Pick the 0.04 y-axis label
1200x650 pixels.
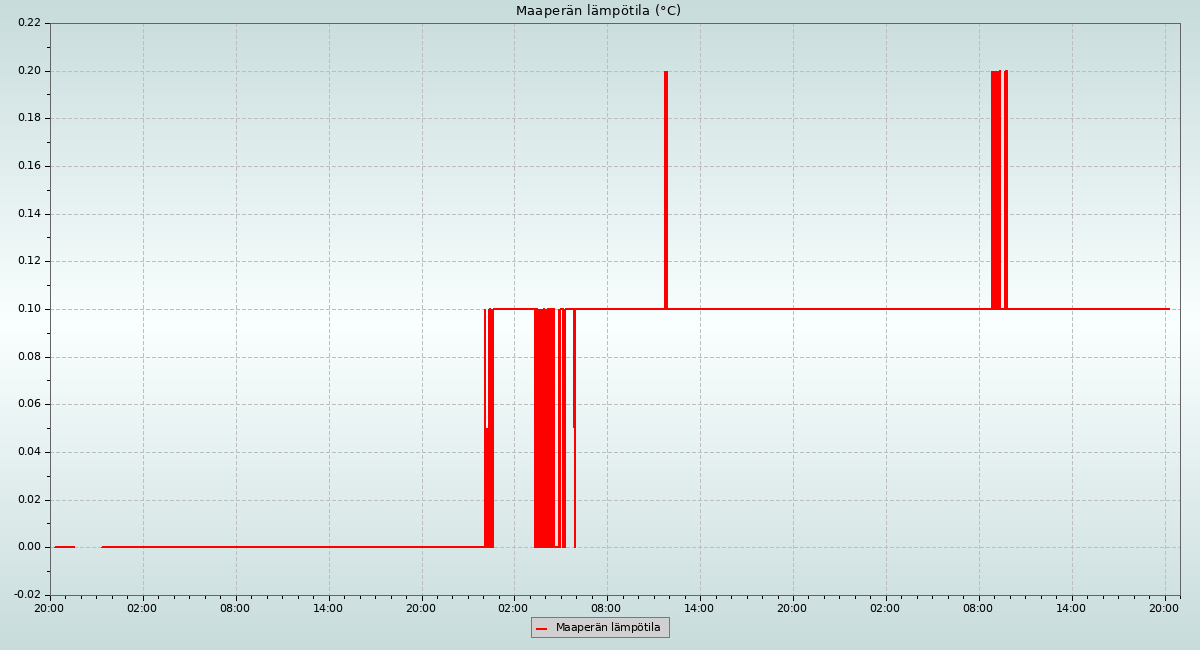[29, 452]
